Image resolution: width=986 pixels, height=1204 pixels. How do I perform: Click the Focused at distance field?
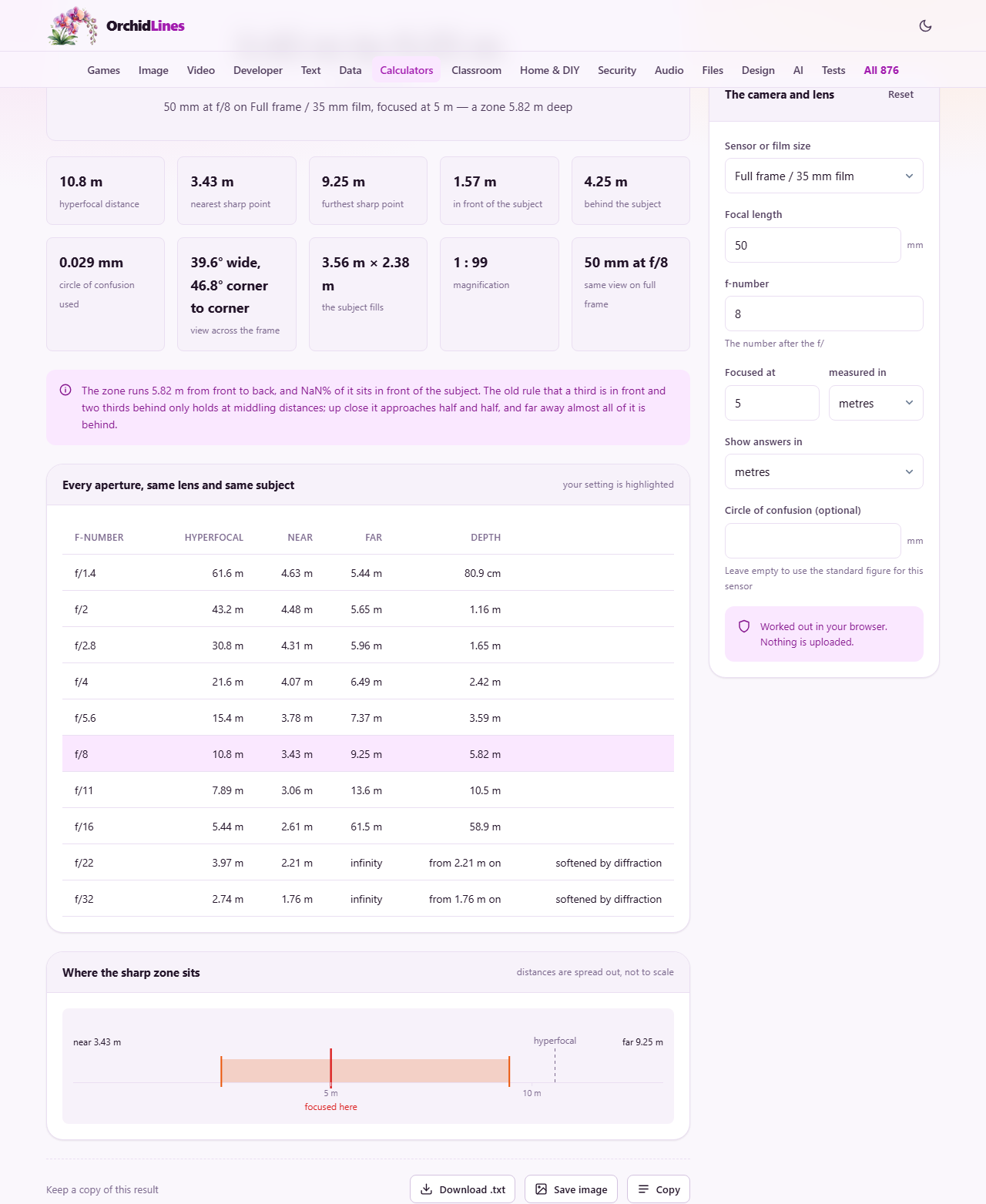[772, 403]
